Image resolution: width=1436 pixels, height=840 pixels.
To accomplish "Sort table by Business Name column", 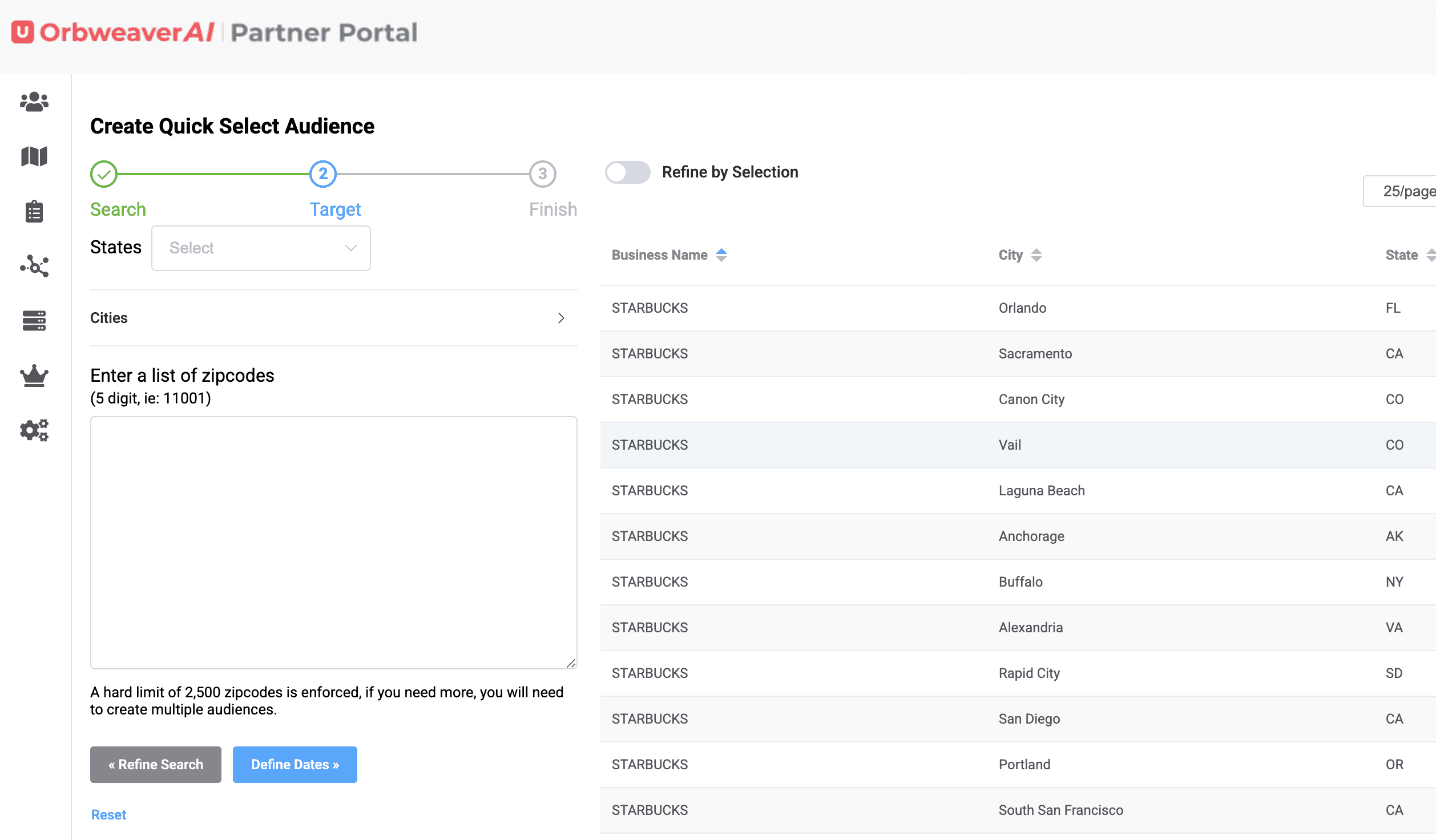I will point(721,255).
